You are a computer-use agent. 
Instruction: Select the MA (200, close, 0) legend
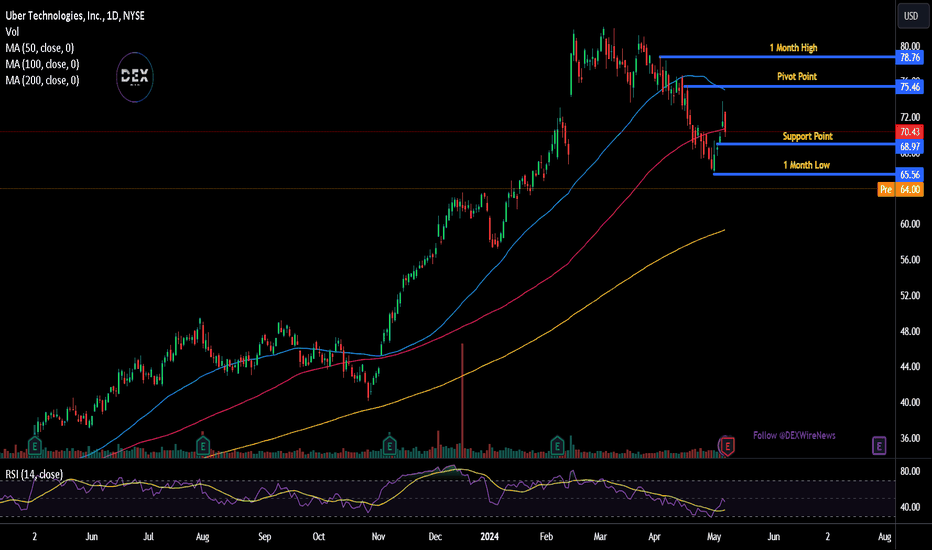pyautogui.click(x=42, y=80)
